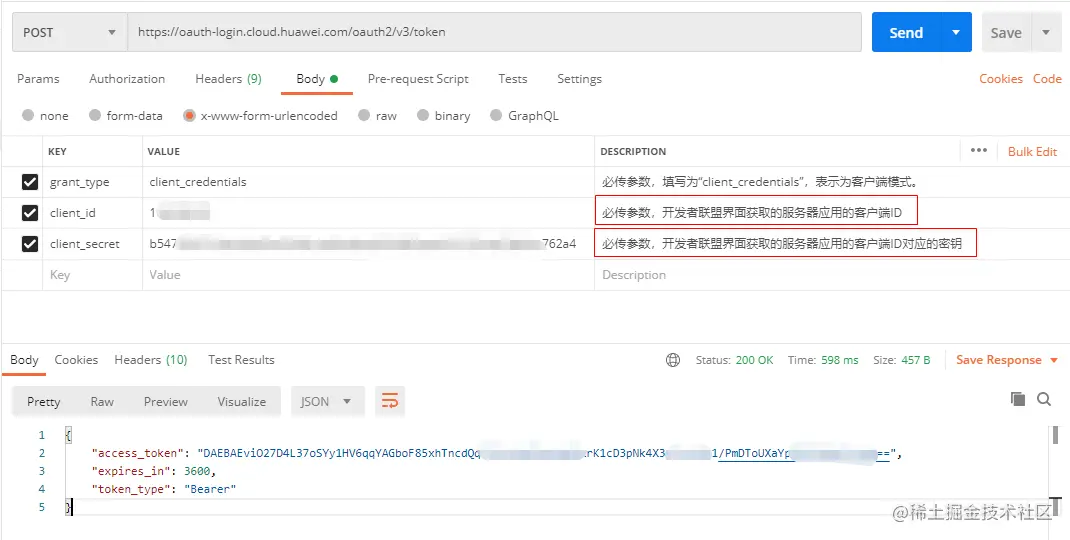Image resolution: width=1070 pixels, height=540 pixels.
Task: Expand the Send button dropdown arrow
Action: (x=956, y=33)
